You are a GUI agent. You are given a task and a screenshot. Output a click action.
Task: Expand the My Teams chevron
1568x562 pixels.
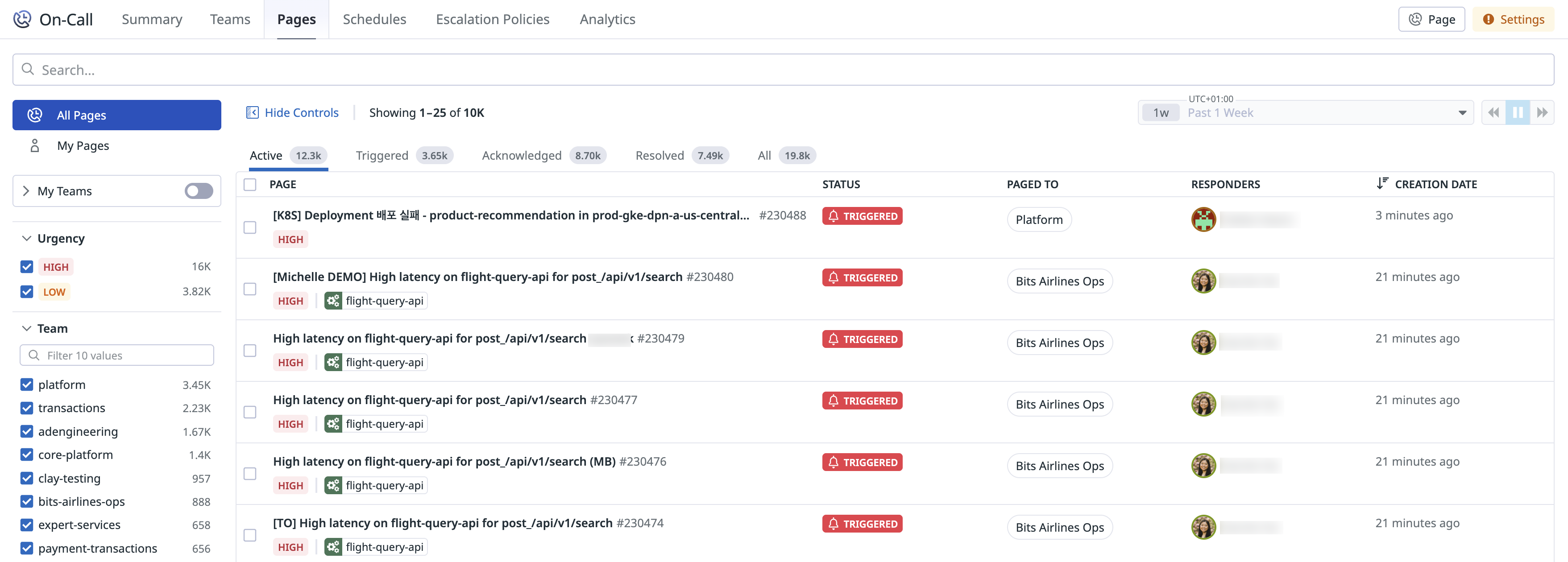(25, 191)
